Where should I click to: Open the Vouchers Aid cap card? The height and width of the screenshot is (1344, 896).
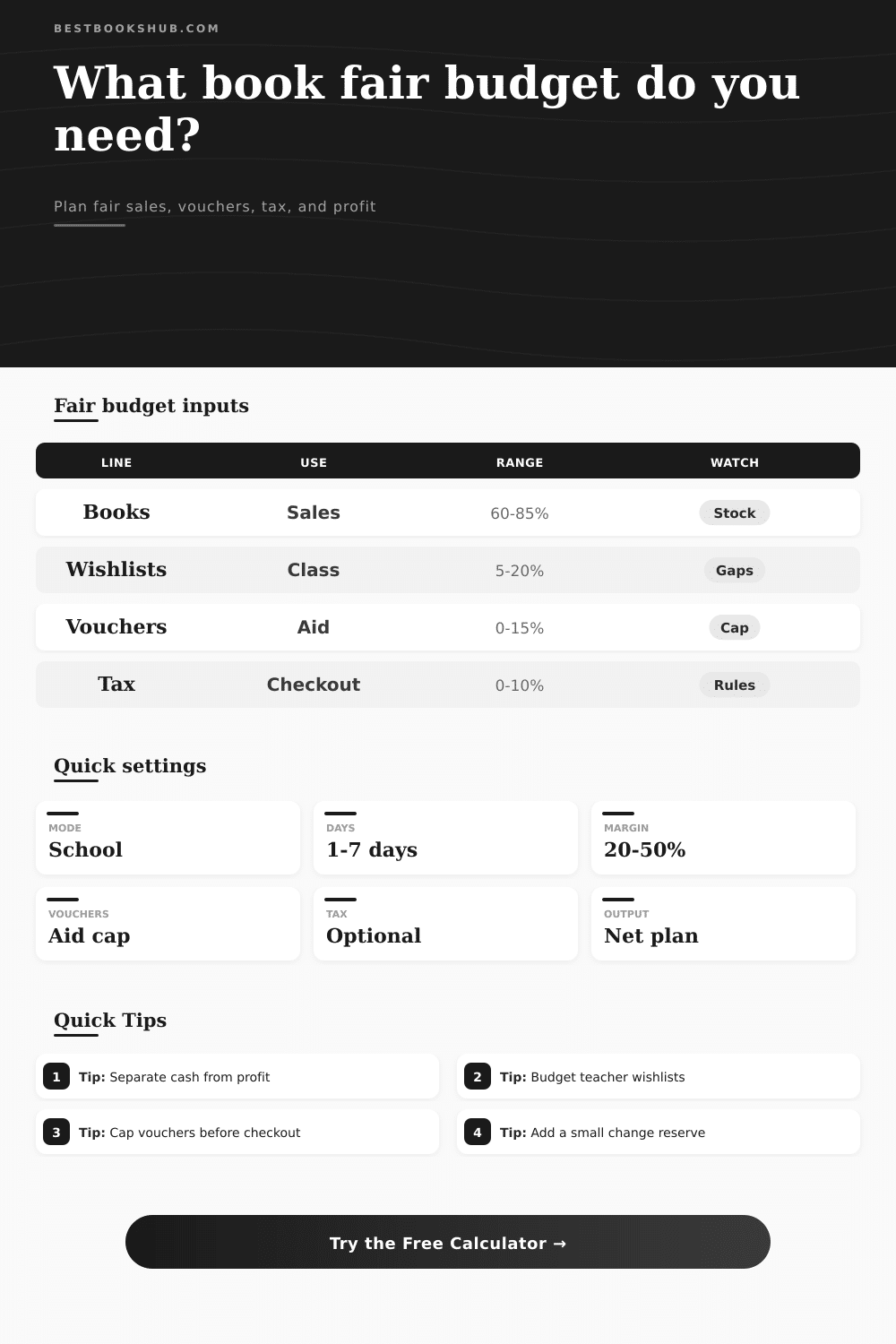click(168, 924)
